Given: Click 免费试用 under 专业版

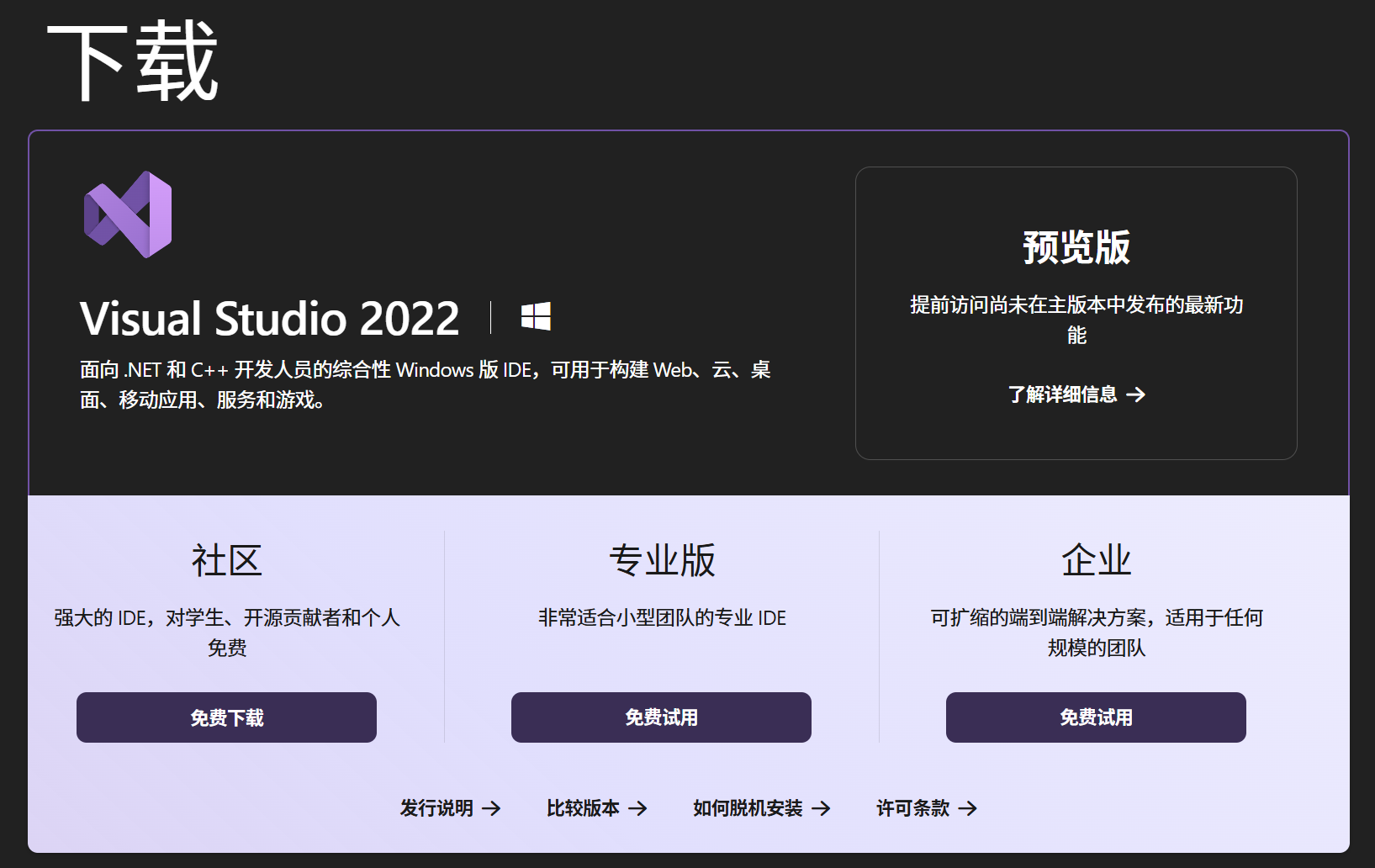Looking at the screenshot, I should (x=660, y=717).
